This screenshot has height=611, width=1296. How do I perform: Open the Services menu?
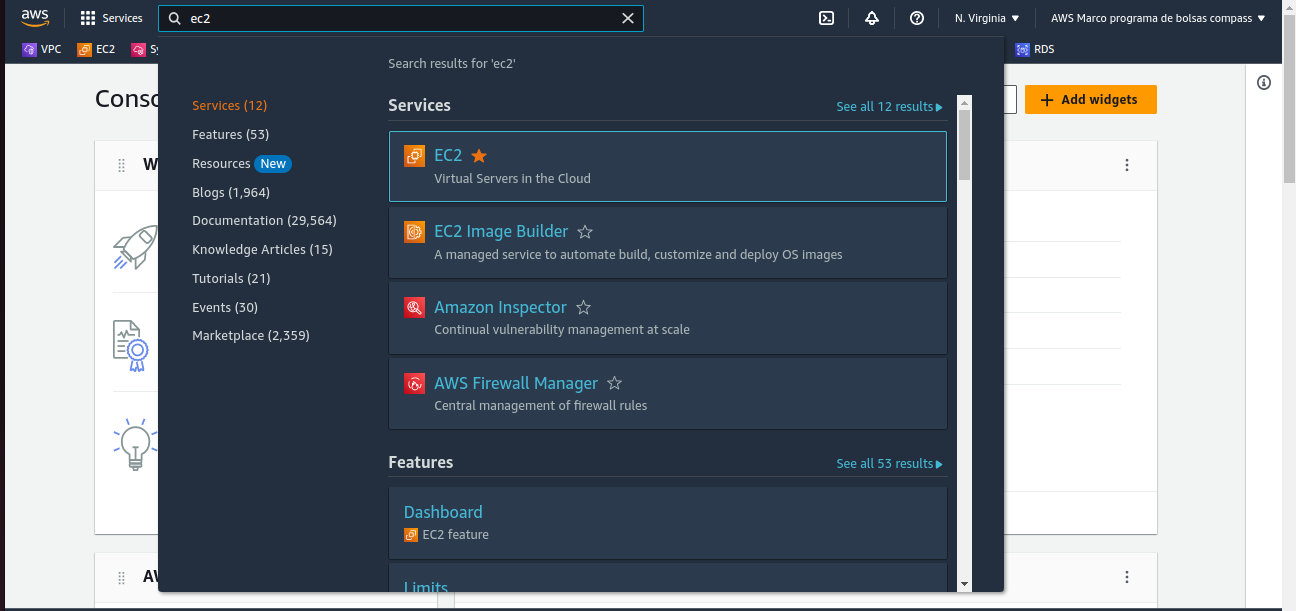coord(110,17)
